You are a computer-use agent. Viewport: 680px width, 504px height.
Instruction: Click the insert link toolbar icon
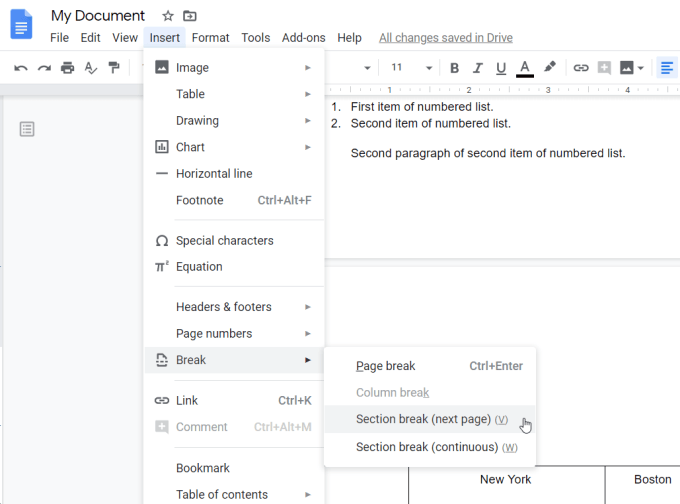(580, 68)
